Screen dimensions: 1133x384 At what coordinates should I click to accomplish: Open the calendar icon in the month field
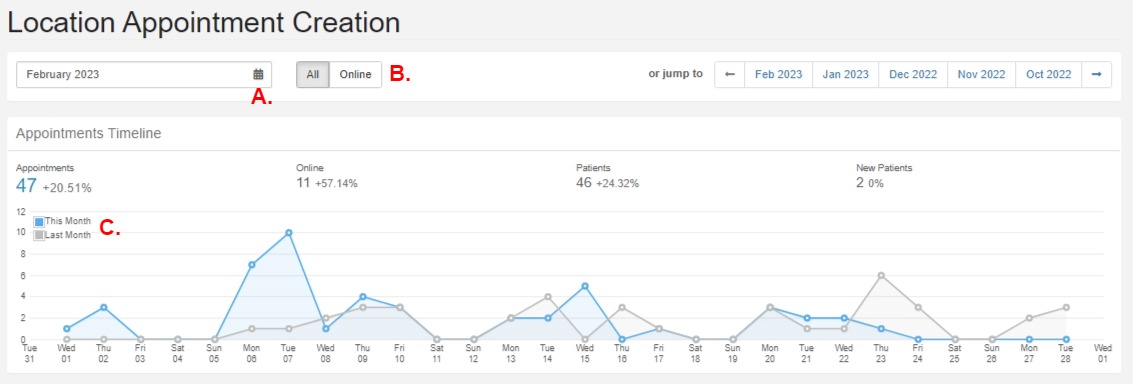pyautogui.click(x=258, y=74)
